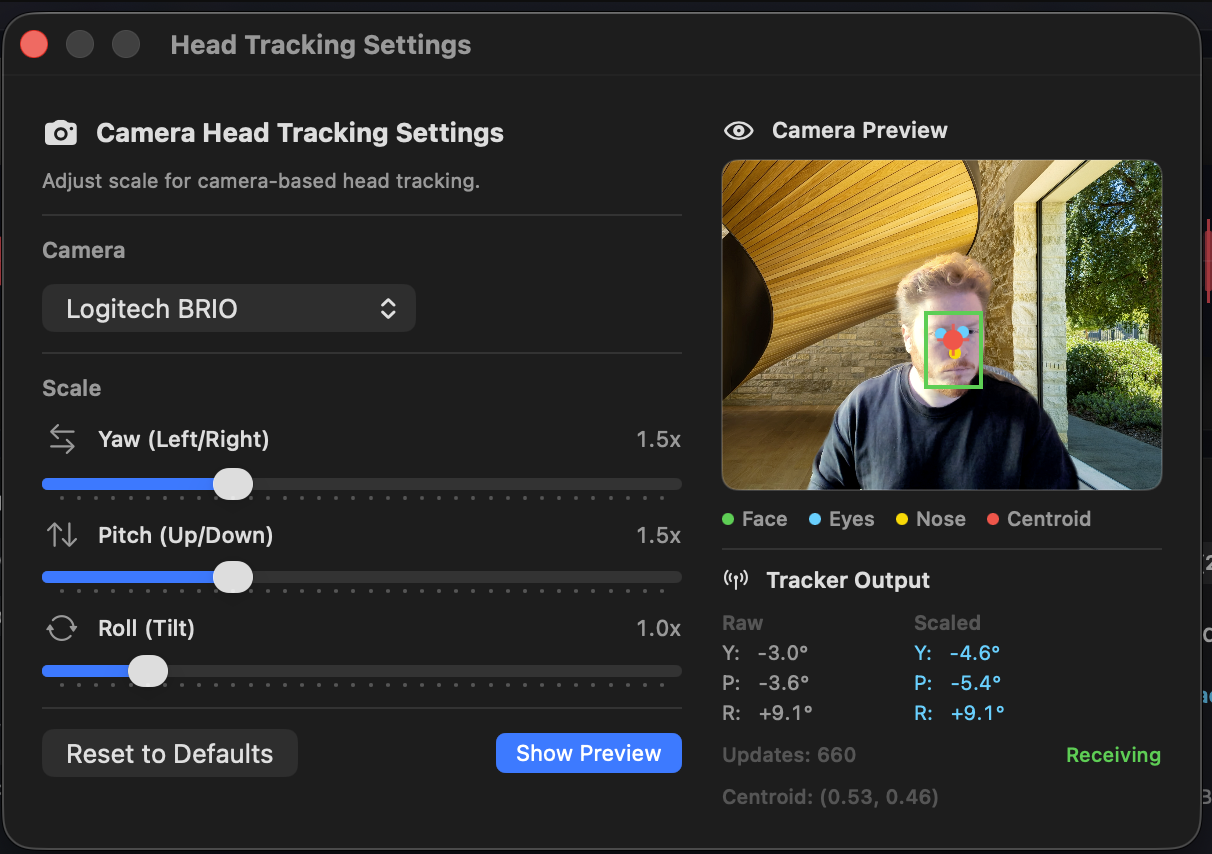Screen dimensions: 1212x854
Task: Click the red Centroid indicator dot
Action: (993, 519)
